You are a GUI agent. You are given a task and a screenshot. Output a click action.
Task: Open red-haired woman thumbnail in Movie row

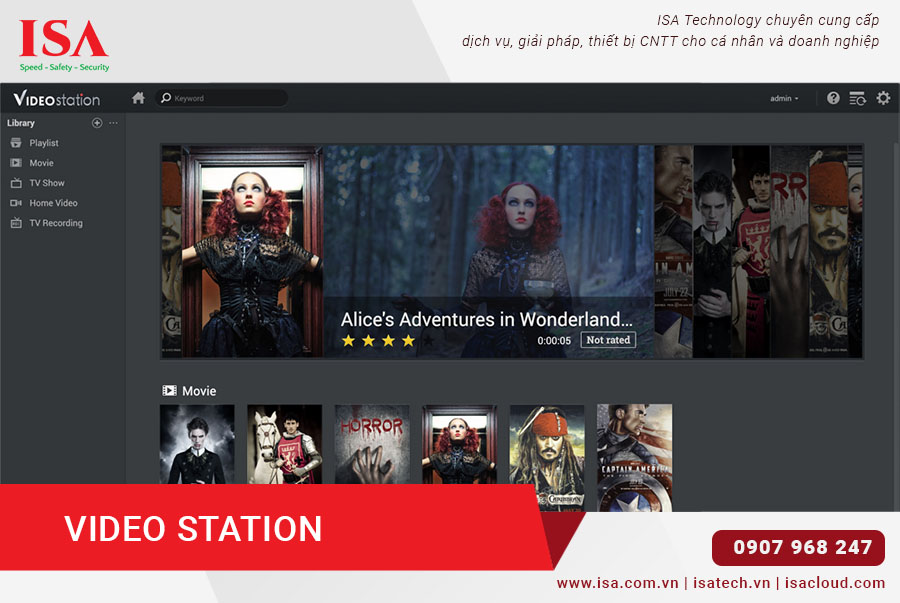(x=459, y=444)
